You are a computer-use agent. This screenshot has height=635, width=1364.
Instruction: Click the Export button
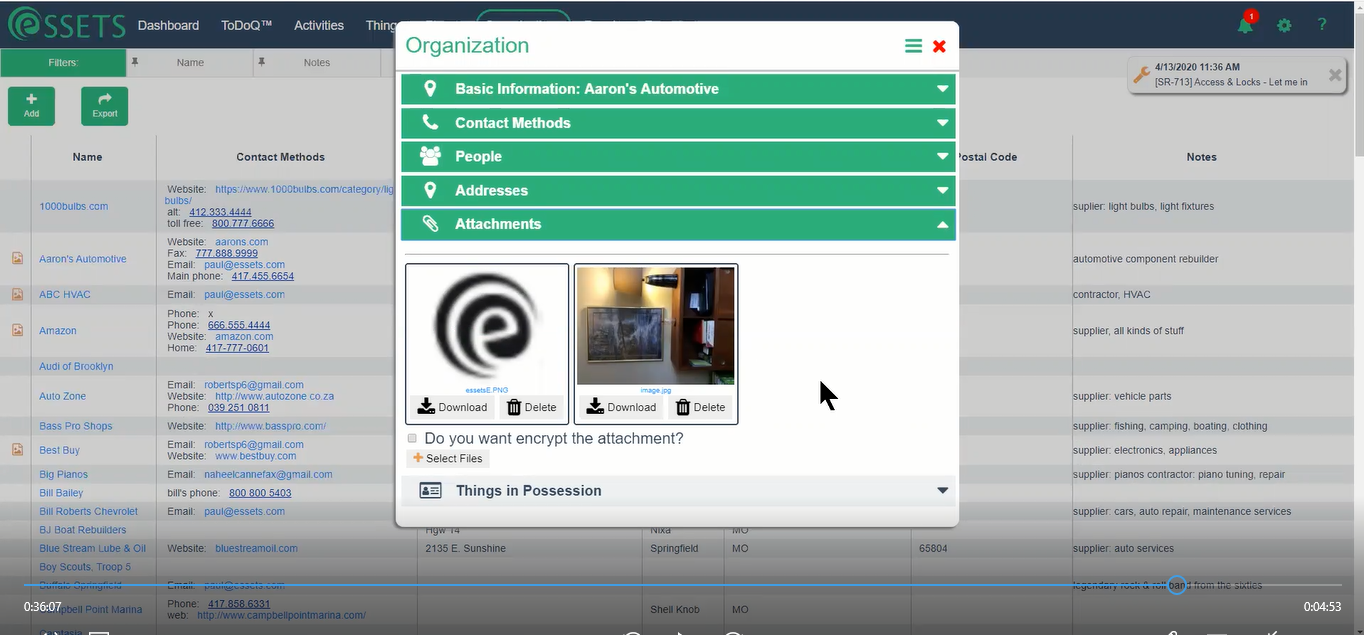105,106
